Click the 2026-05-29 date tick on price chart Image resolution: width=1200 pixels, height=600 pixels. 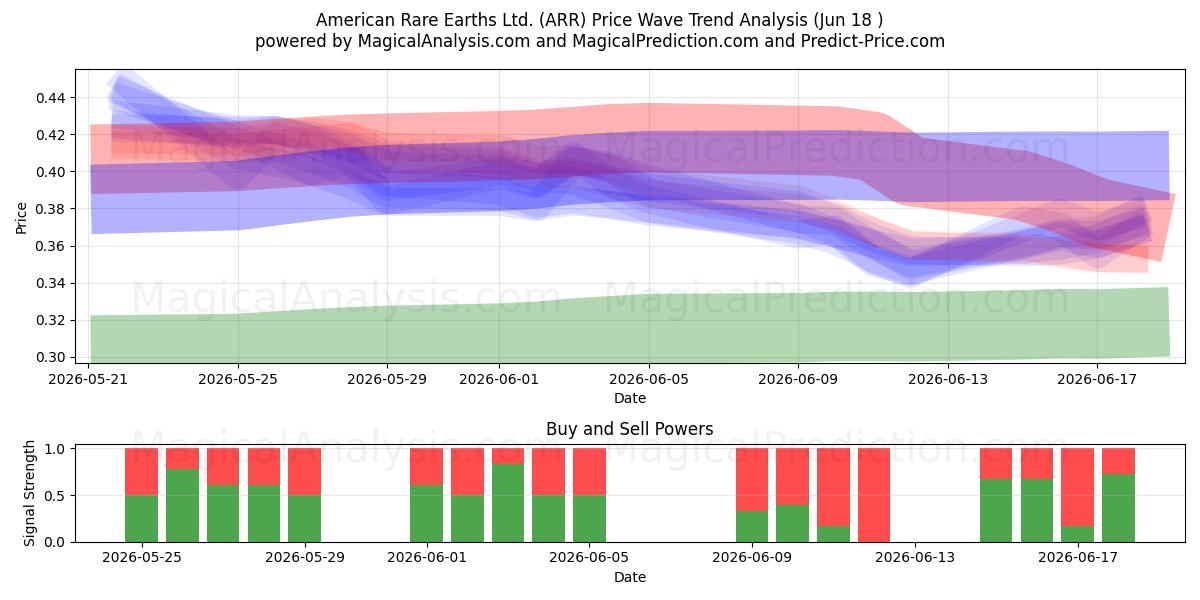pyautogui.click(x=388, y=379)
